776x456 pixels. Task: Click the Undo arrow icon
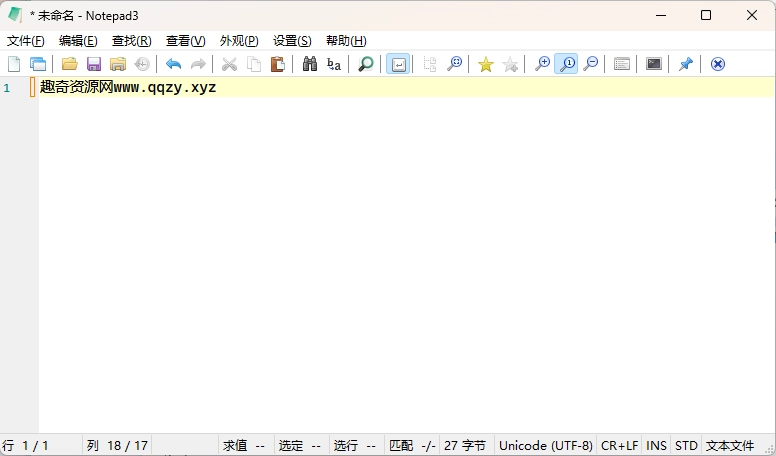[x=173, y=64]
